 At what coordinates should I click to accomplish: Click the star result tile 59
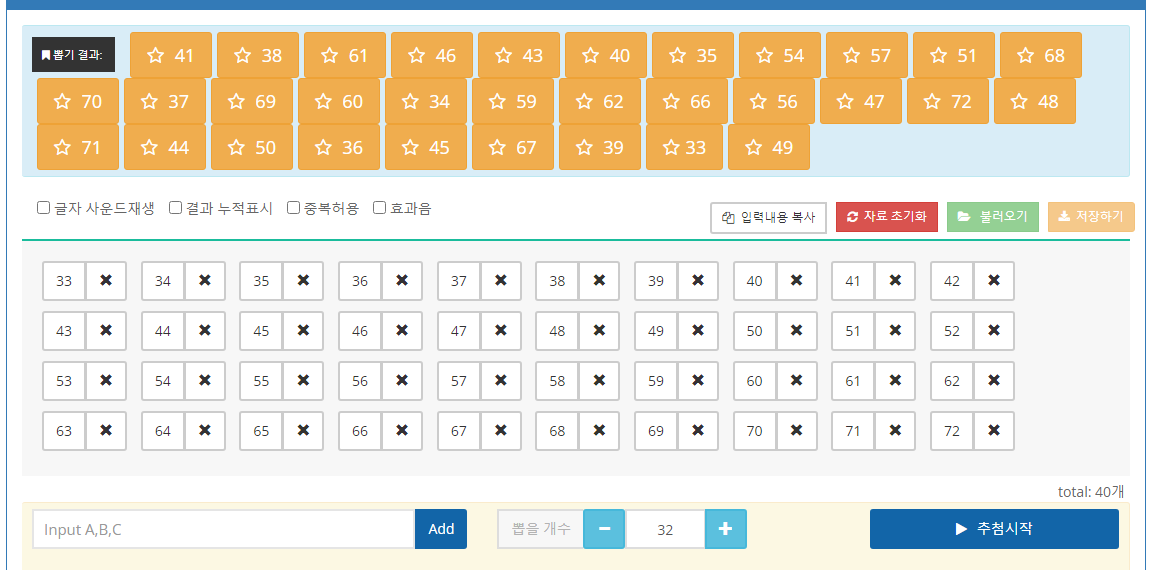click(513, 102)
